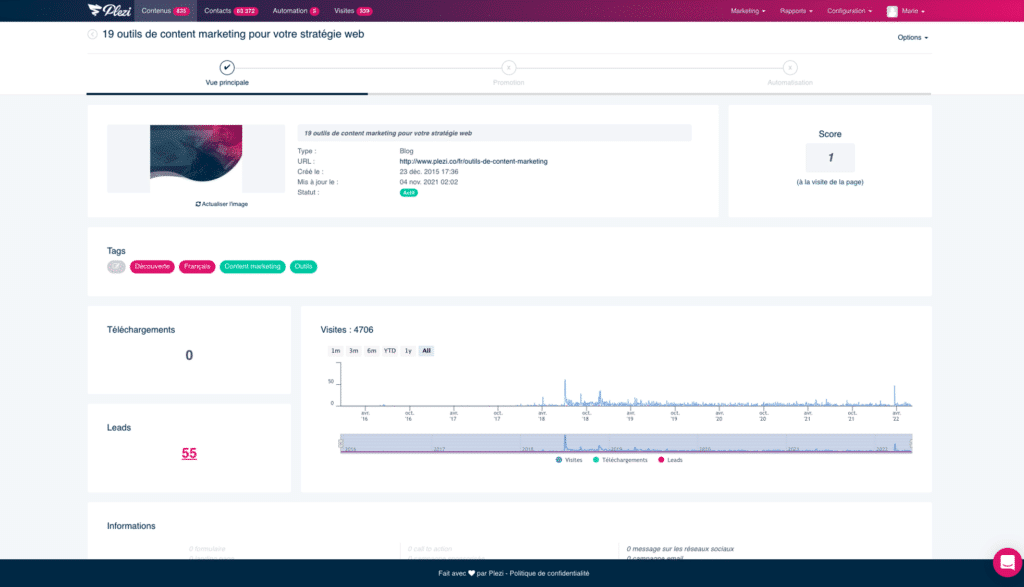Viewport: 1024px width, 587px height.
Task: Click the Blog type value
Action: [x=406, y=151]
